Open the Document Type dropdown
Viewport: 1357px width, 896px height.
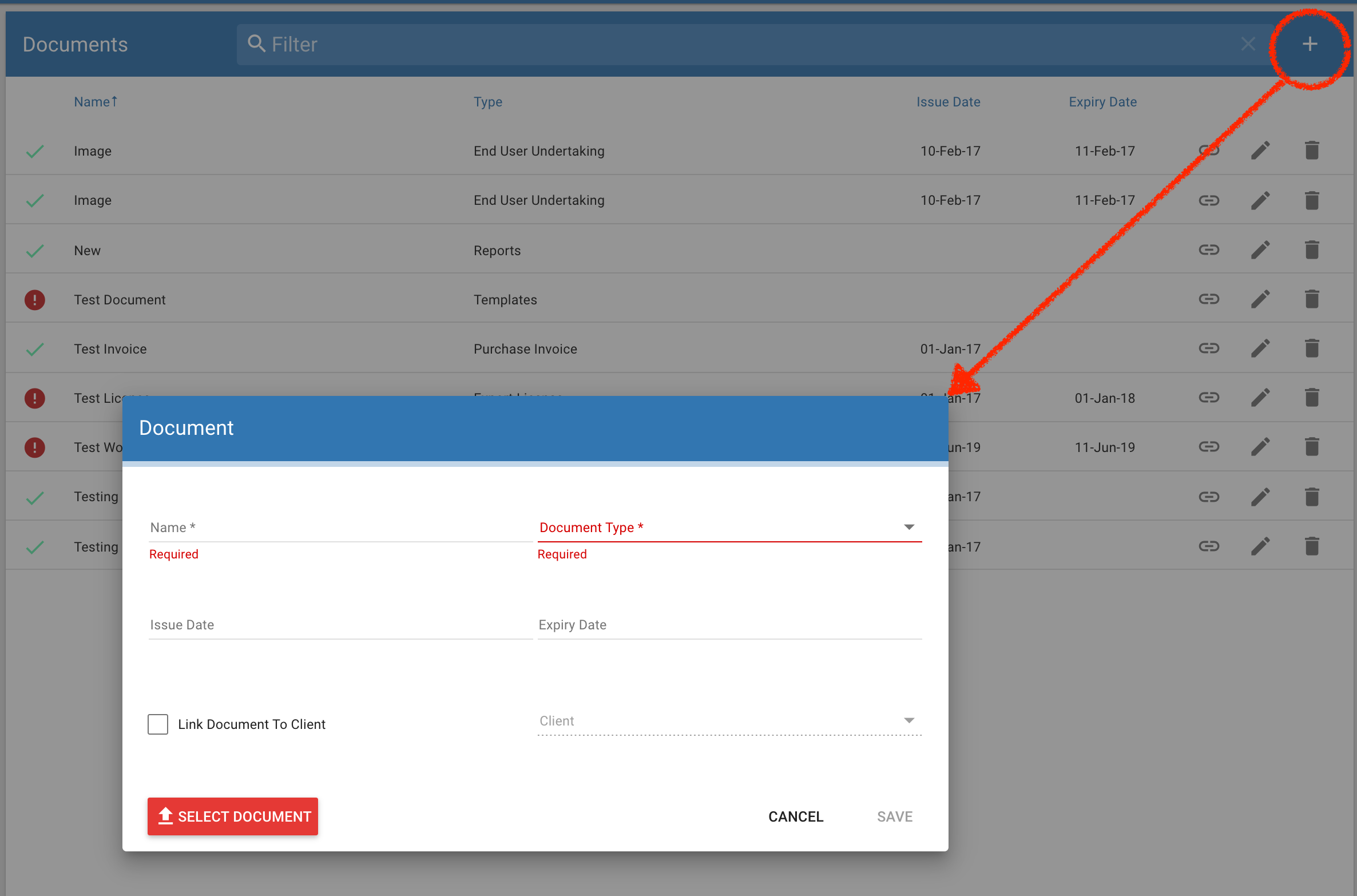pyautogui.click(x=729, y=527)
